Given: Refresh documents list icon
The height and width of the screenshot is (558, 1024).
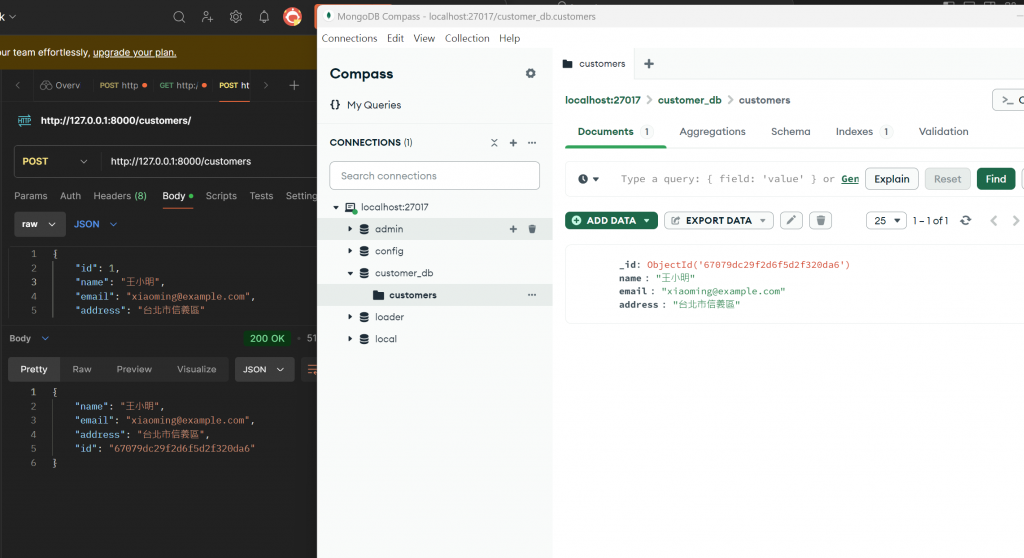Looking at the screenshot, I should [966, 220].
